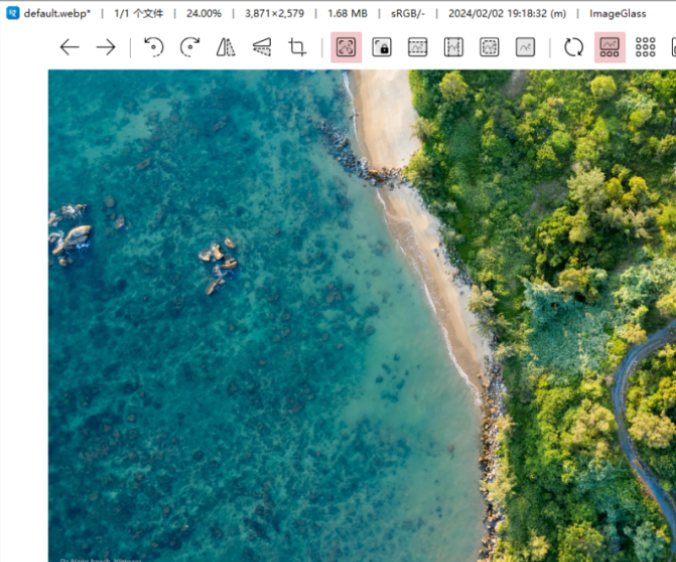Viewport: 676px width, 562px height.
Task: Click the ImageGlass title text
Action: 617,13
